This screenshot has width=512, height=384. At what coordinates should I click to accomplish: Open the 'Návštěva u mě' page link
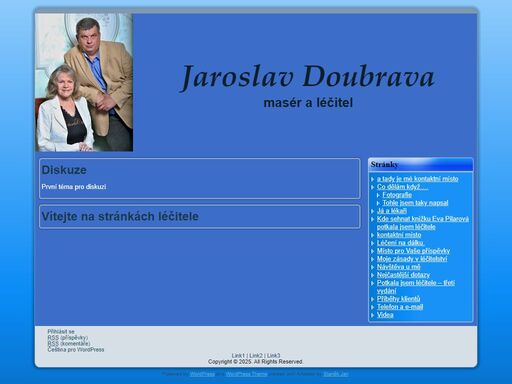tap(398, 267)
